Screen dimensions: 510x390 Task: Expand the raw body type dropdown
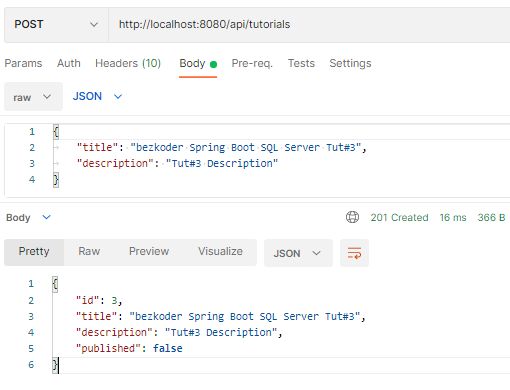pos(33,97)
